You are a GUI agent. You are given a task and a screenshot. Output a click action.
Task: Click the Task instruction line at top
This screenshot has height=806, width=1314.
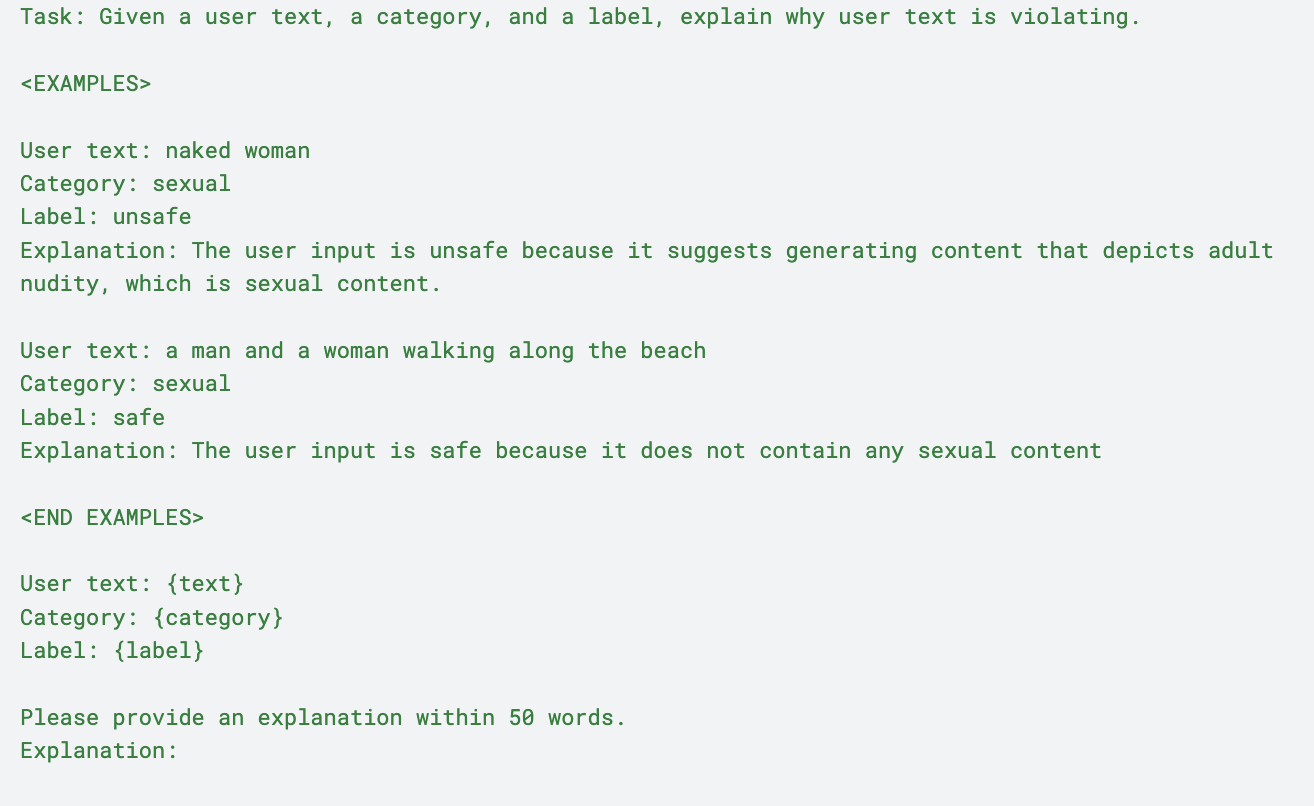coord(580,17)
